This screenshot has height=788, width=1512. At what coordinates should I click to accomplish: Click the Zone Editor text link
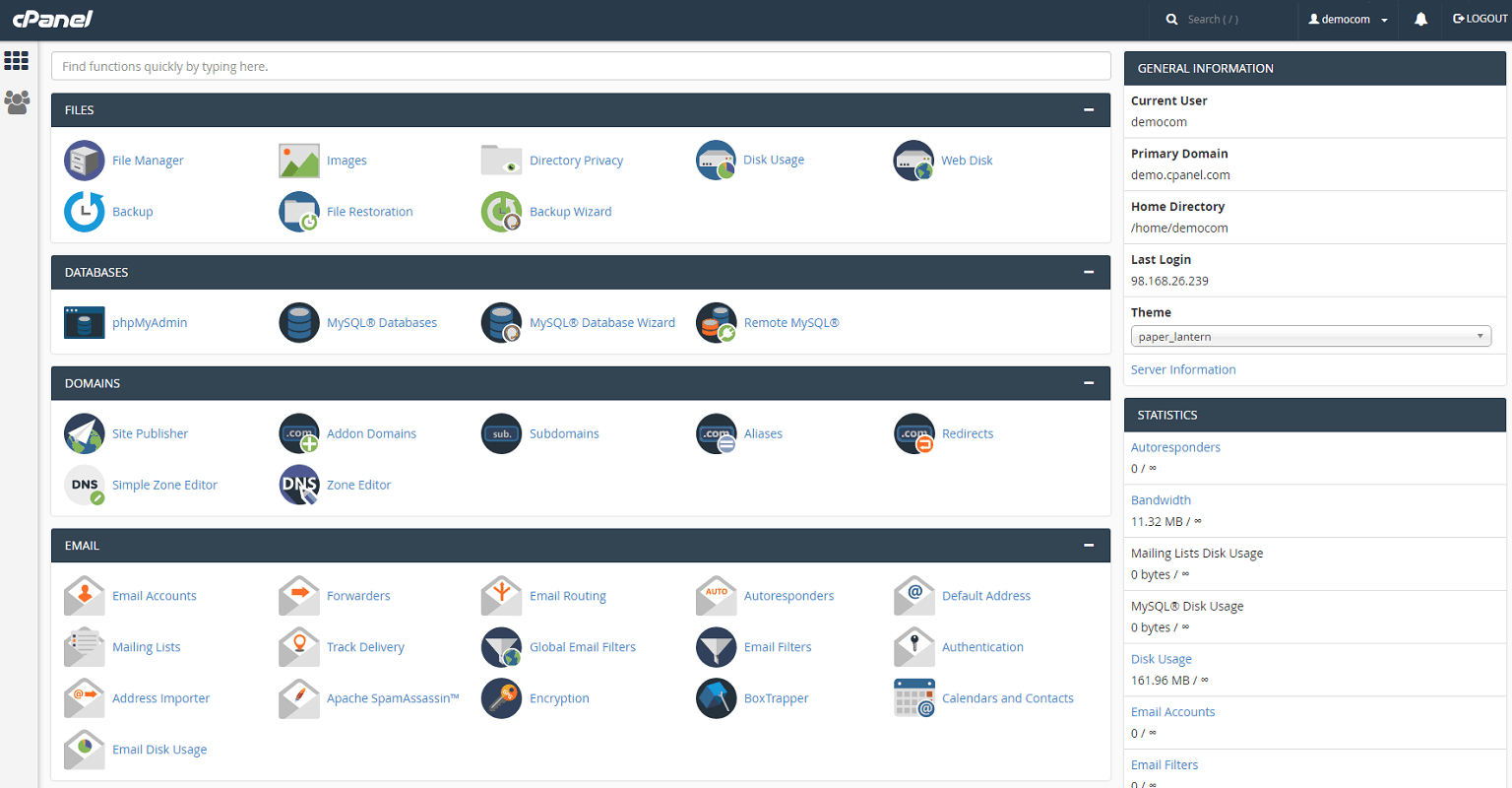359,485
